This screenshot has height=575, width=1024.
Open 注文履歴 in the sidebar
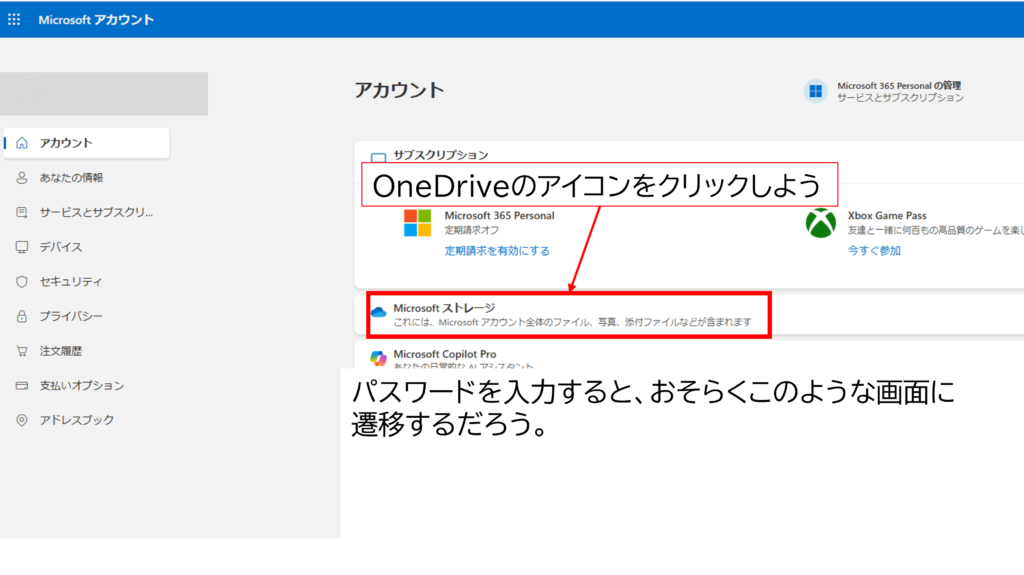86,351
